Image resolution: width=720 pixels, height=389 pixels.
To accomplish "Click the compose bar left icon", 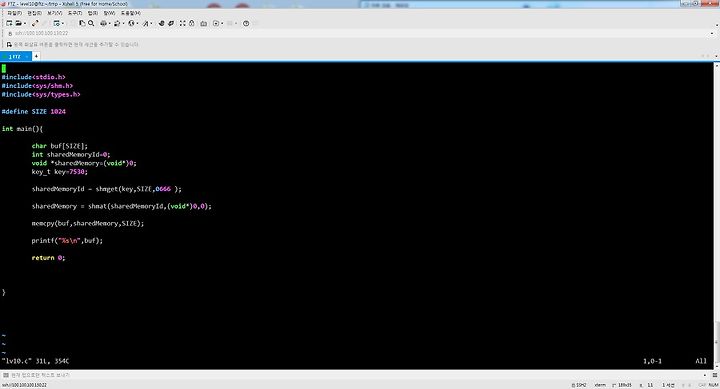I will pos(6,375).
